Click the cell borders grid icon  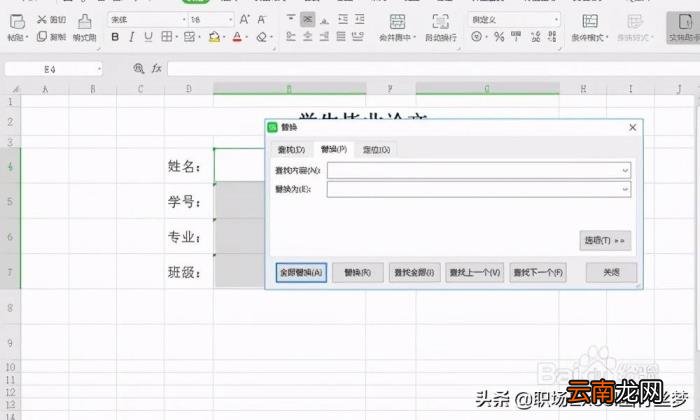167,37
